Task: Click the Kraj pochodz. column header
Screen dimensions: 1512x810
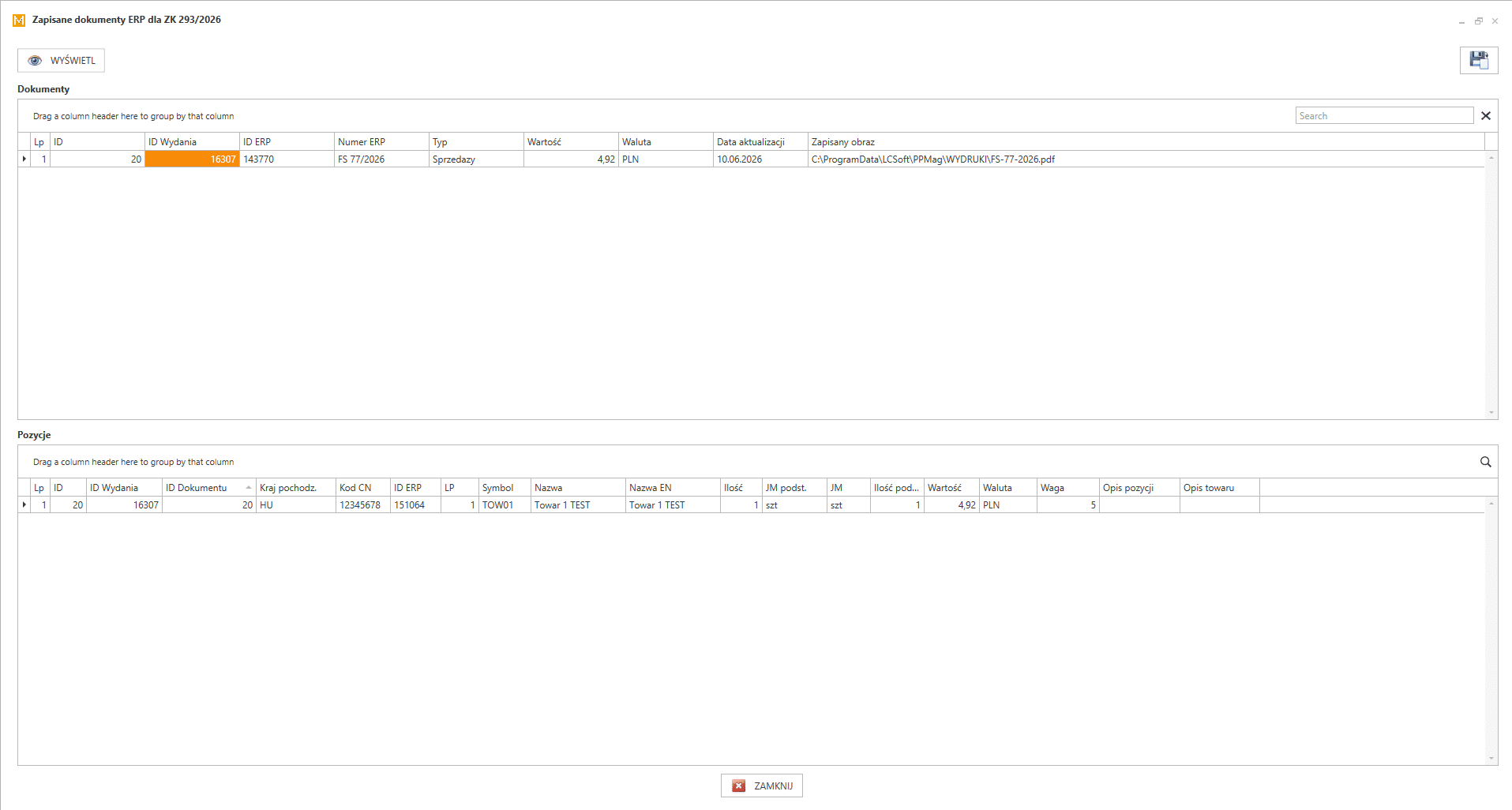Action: pos(296,488)
